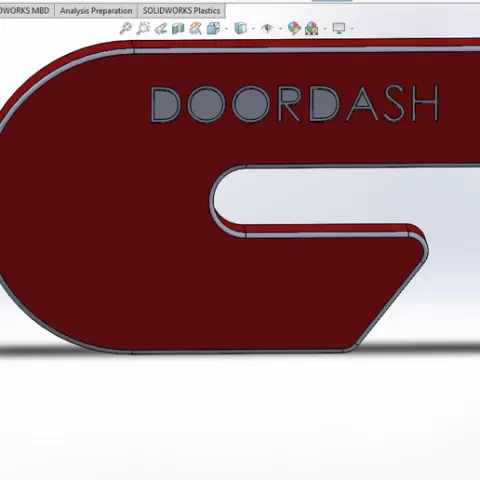Click the View Settings monitor icon
The height and width of the screenshot is (480, 480).
(x=339, y=28)
